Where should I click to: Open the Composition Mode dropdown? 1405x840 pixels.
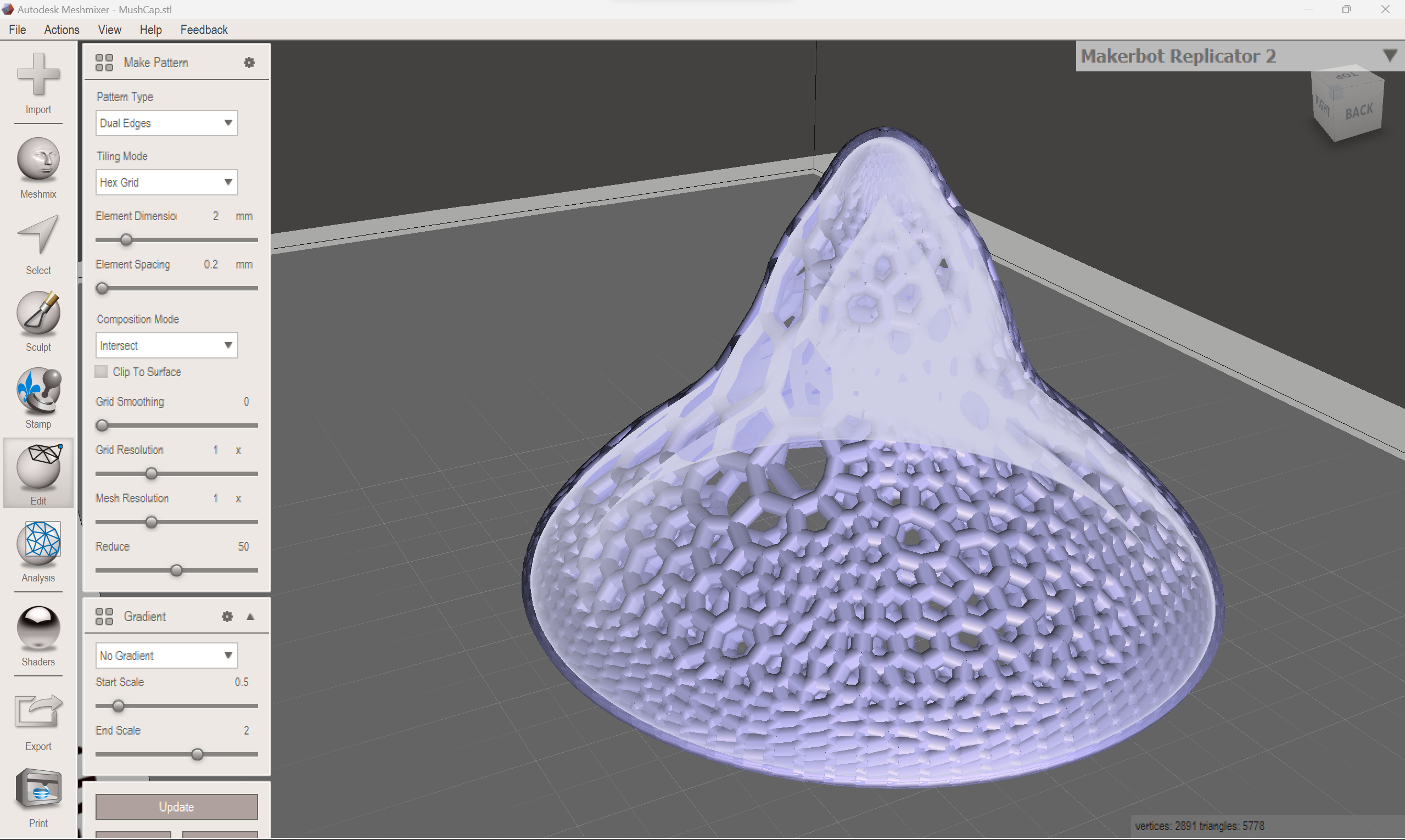tap(166, 345)
